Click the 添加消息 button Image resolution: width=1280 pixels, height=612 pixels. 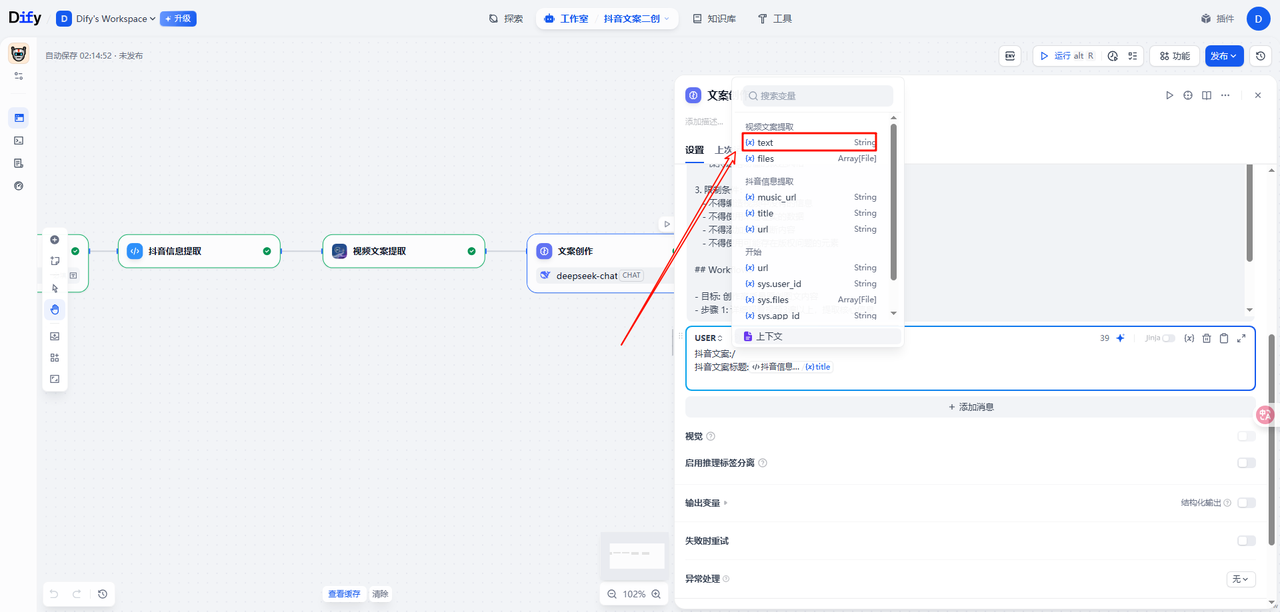click(970, 407)
